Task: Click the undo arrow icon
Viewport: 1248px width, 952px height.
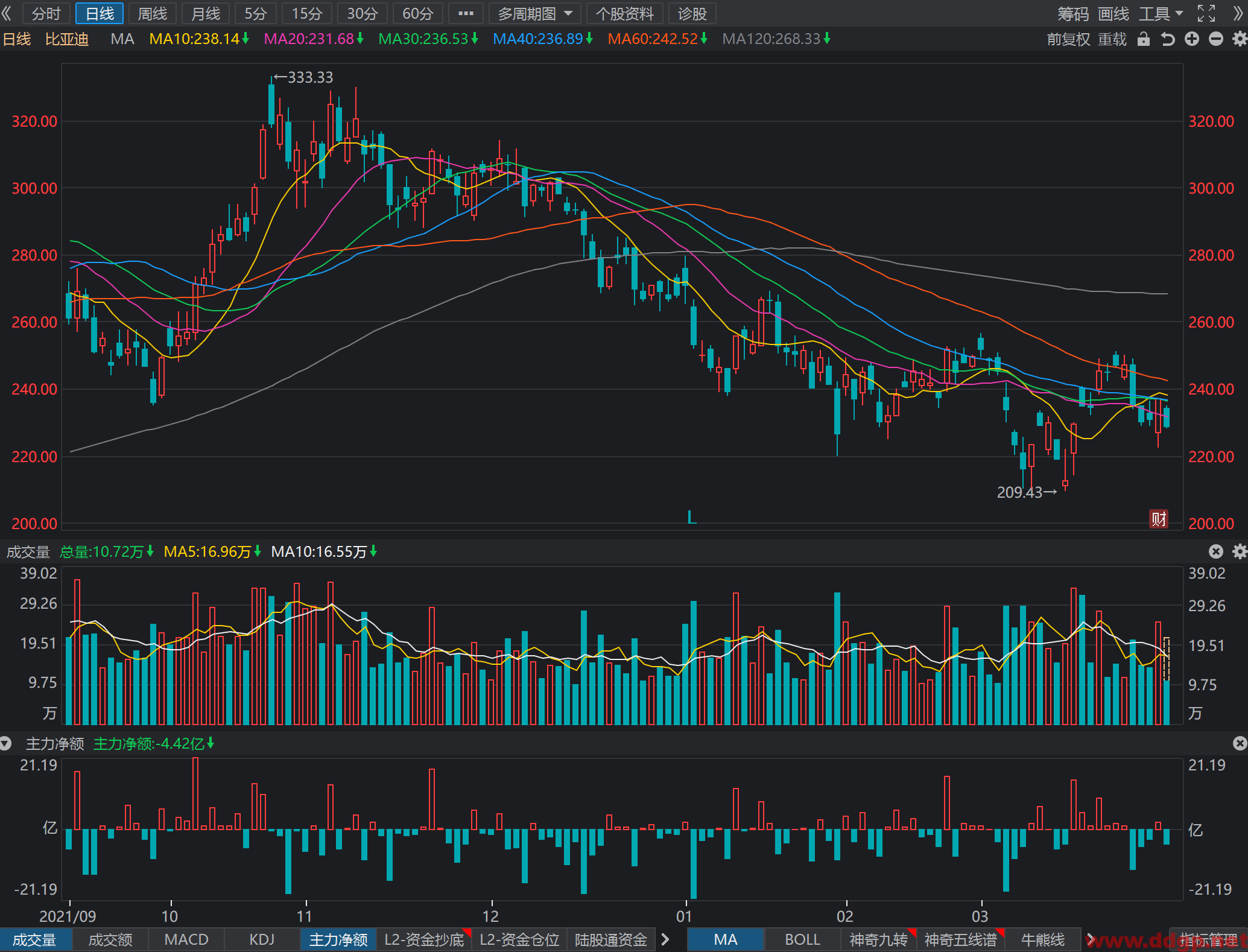Action: click(1168, 39)
